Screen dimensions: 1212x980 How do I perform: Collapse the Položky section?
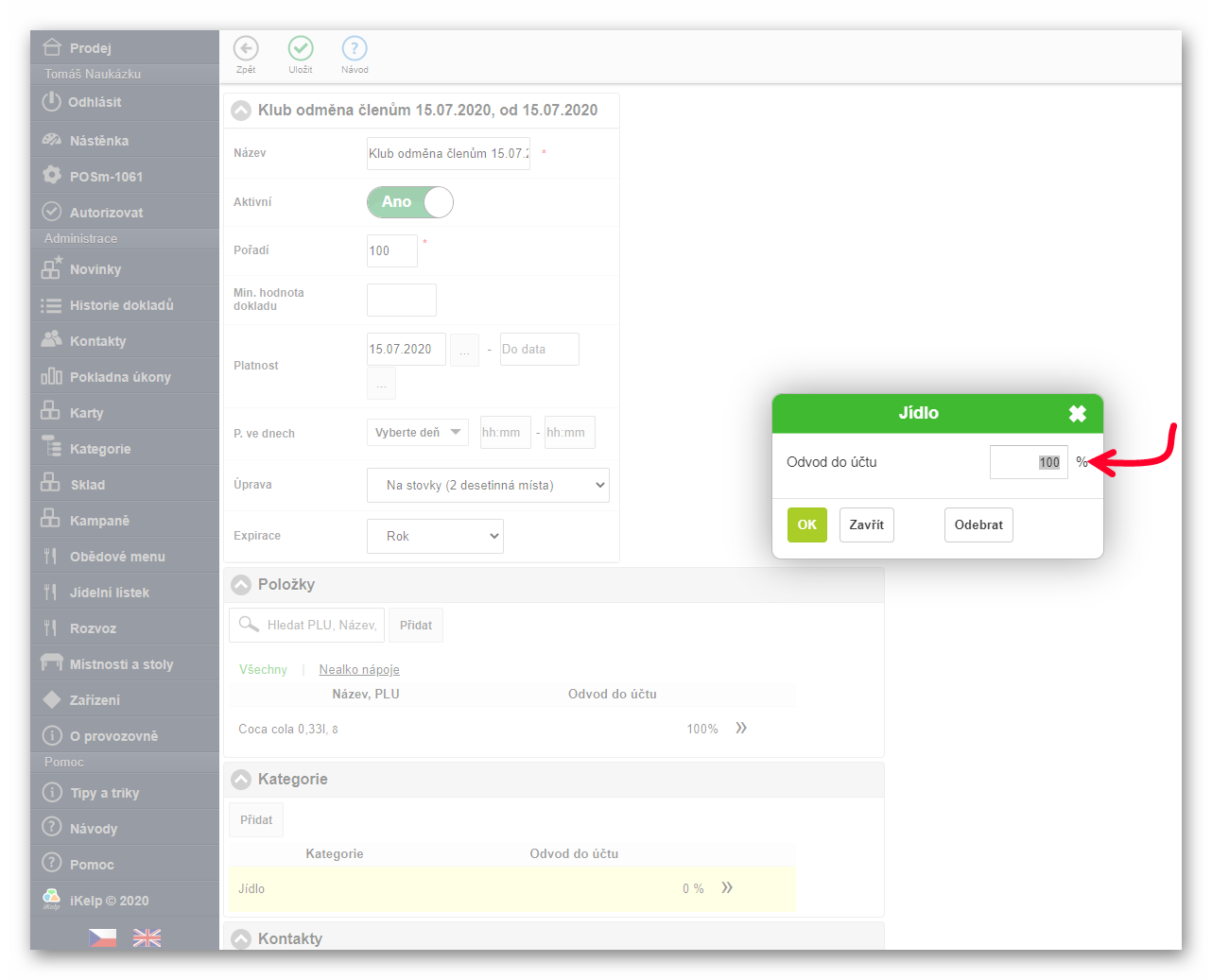click(x=242, y=585)
